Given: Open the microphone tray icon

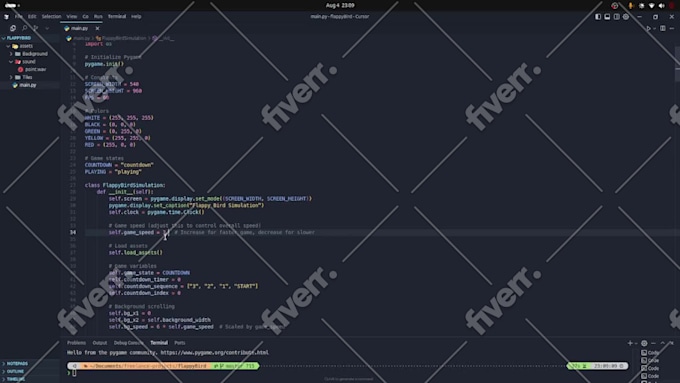Looking at the screenshot, I should [x=630, y=6].
